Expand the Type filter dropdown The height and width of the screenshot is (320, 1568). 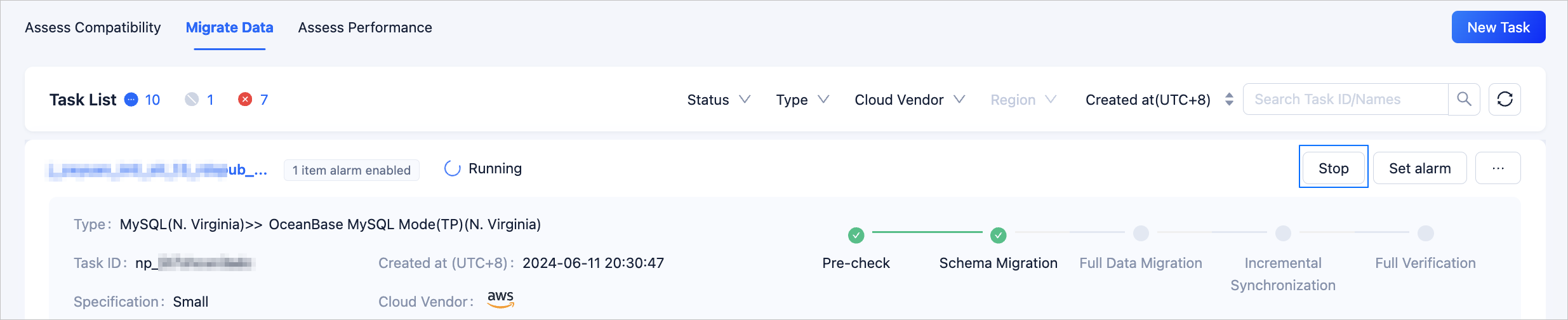tap(802, 100)
